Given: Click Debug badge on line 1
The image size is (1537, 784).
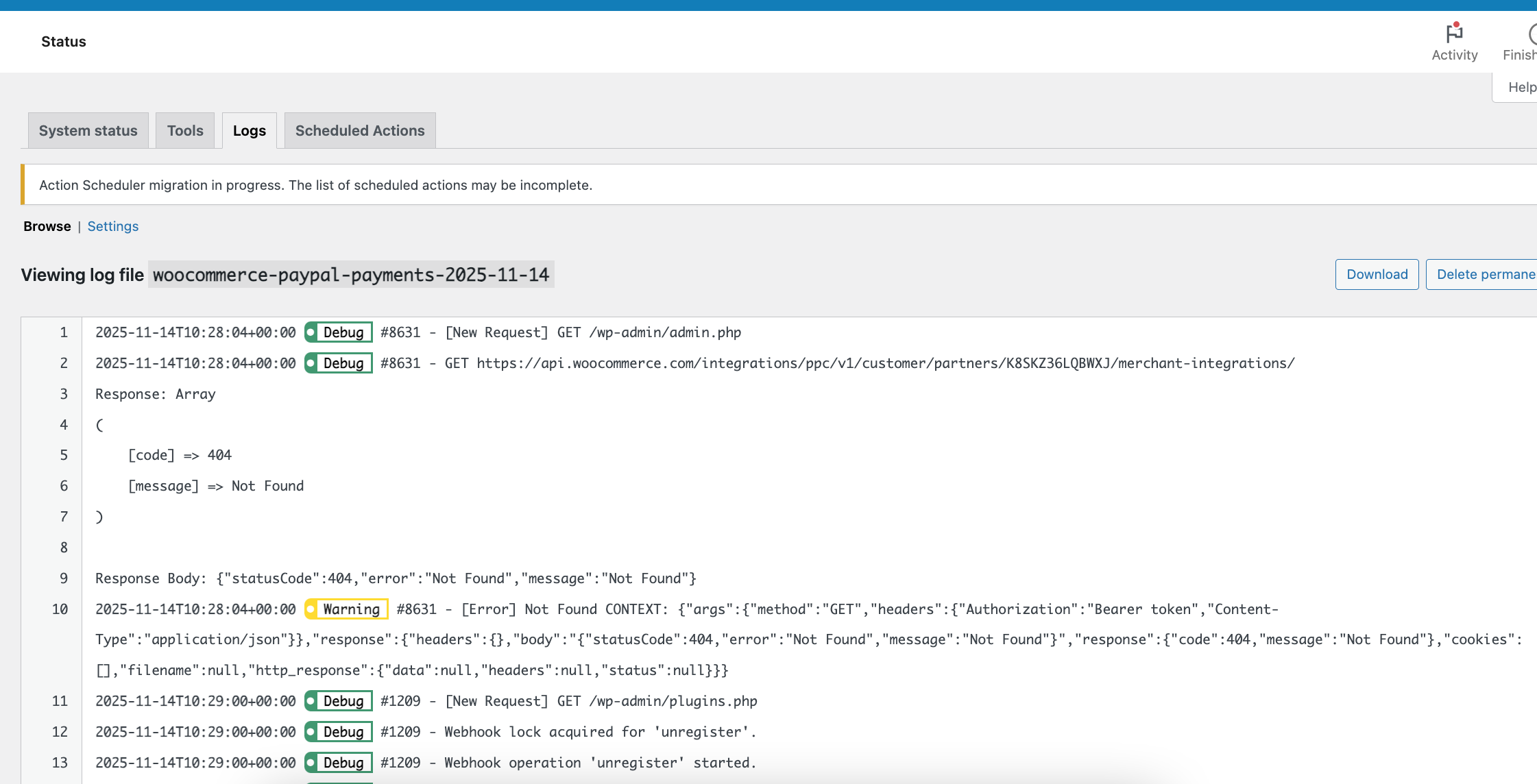Looking at the screenshot, I should pos(339,332).
